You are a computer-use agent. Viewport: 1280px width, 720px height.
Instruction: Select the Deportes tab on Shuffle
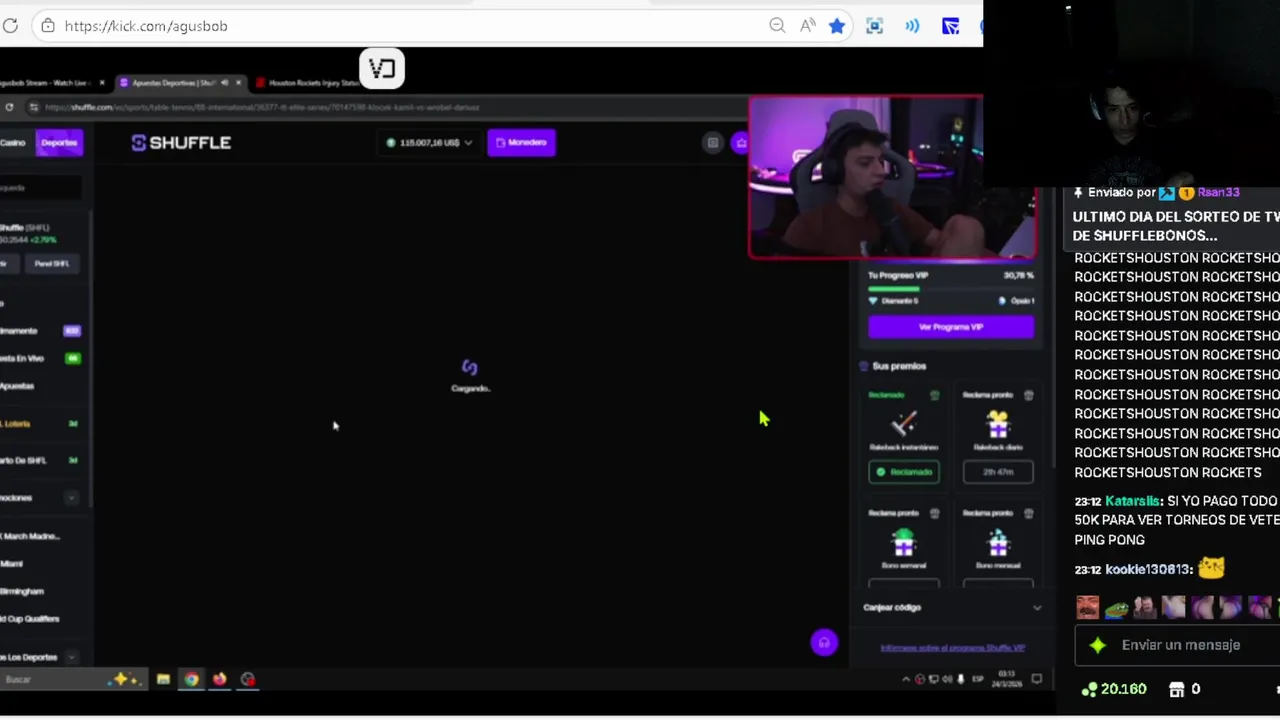pyautogui.click(x=59, y=143)
